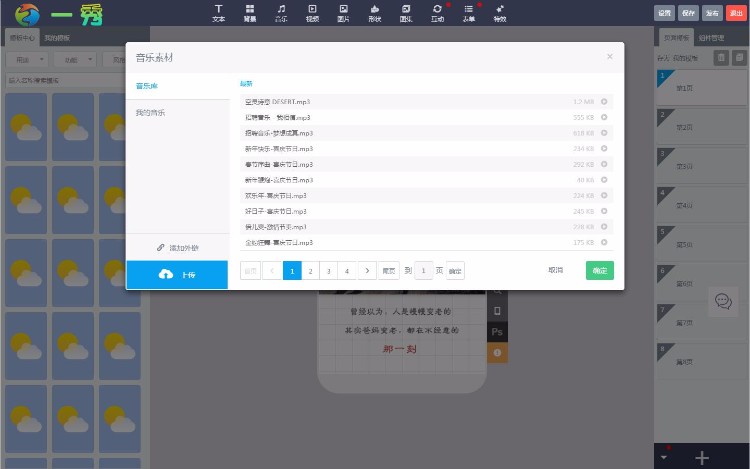Play the preview for the 175 KB track
The width and height of the screenshot is (750, 469).
coord(604,242)
